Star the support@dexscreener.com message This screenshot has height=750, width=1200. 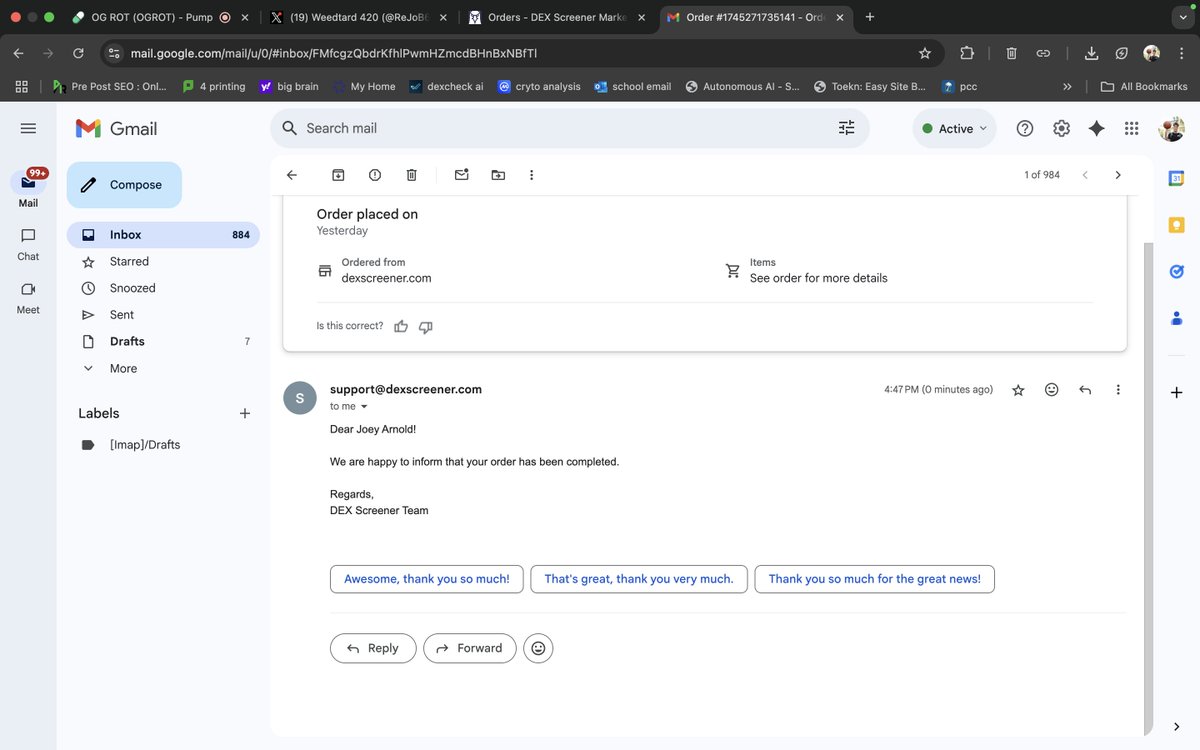tap(1018, 390)
